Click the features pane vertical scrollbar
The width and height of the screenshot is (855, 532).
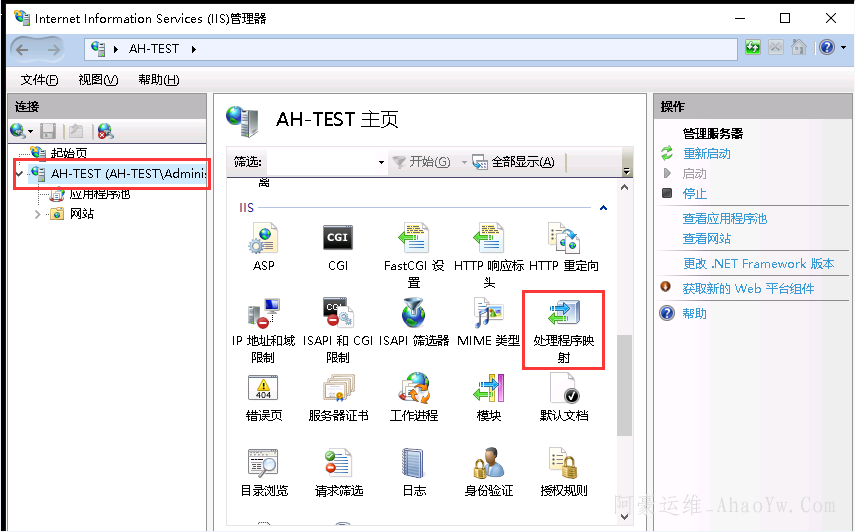(625, 385)
